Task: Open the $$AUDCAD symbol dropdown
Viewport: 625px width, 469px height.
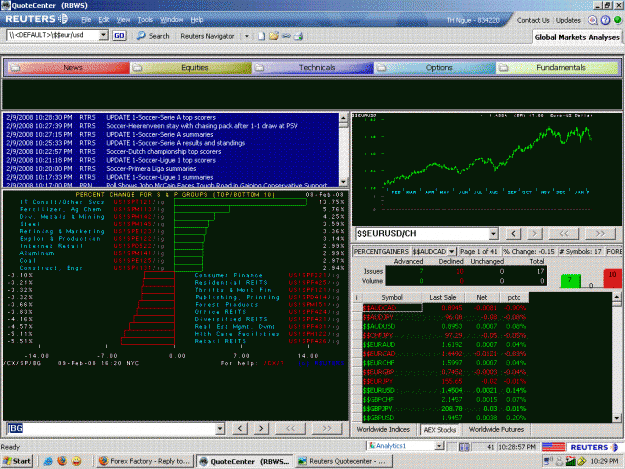Action: 451,251
